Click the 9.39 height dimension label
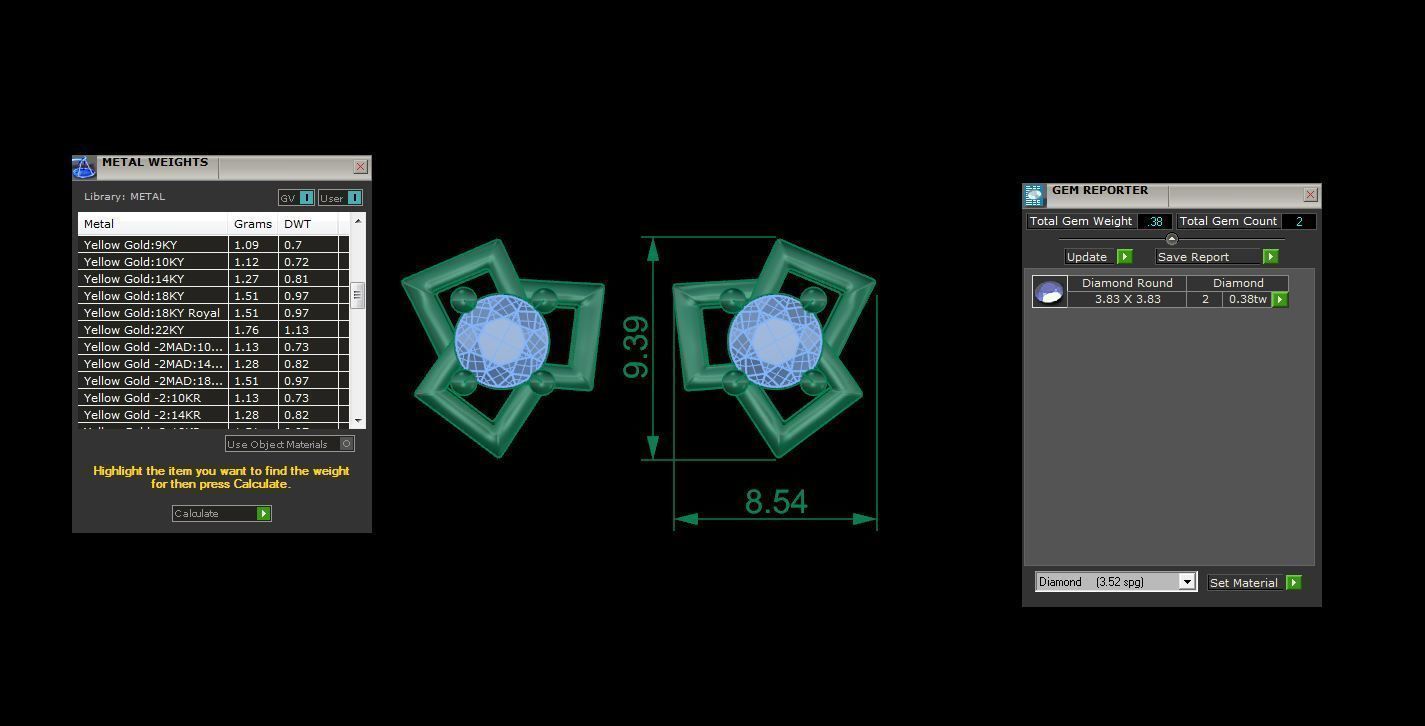Image resolution: width=1425 pixels, height=726 pixels. 636,348
